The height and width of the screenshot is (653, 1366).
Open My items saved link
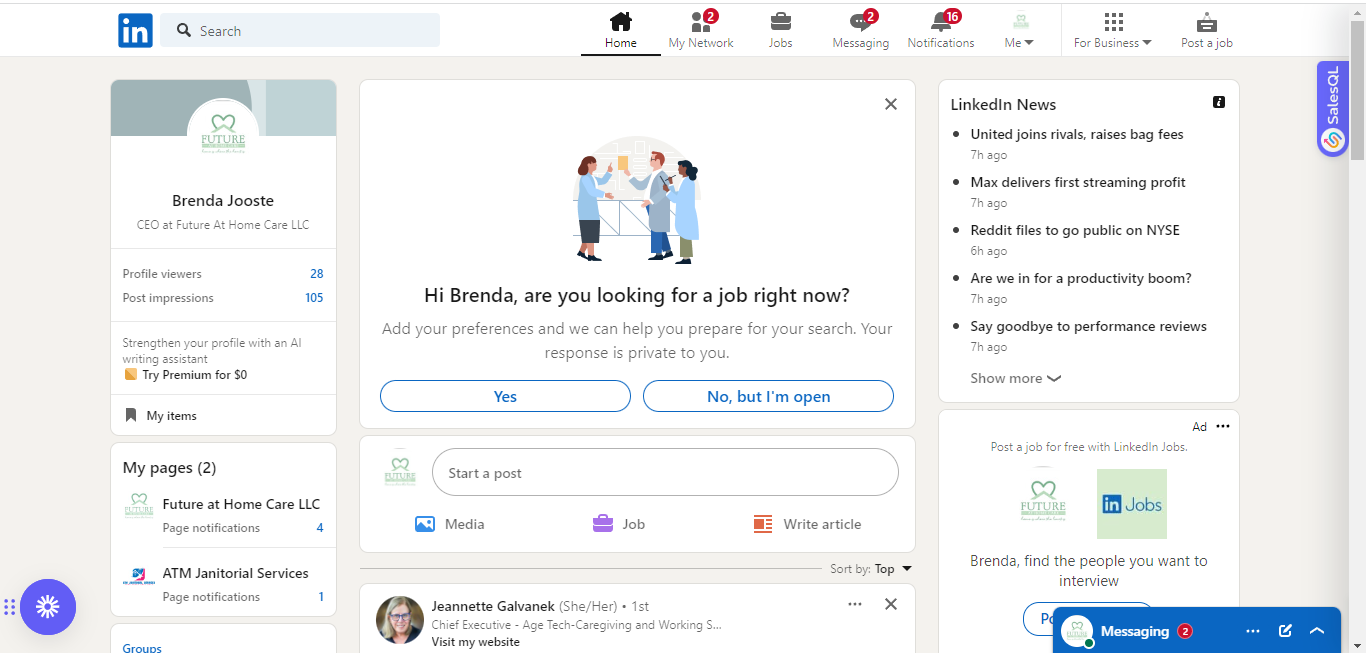(x=171, y=415)
